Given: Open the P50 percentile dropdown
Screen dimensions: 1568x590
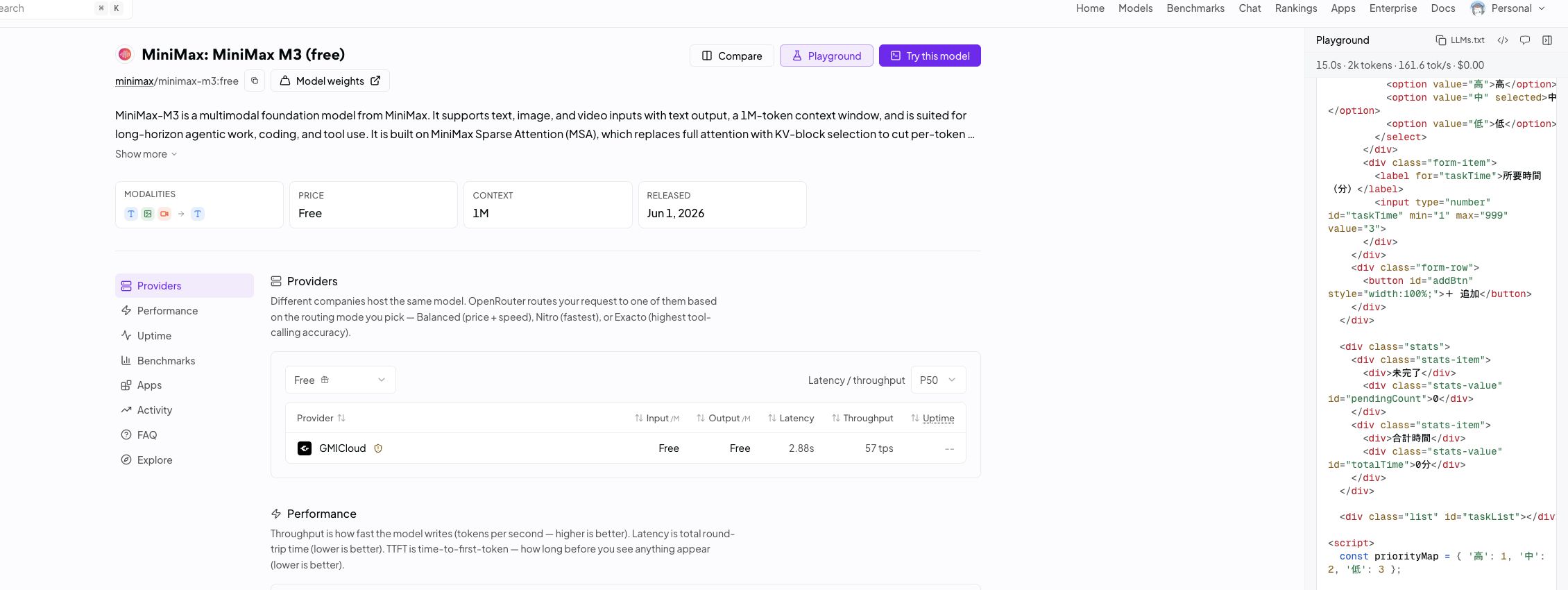Looking at the screenshot, I should coord(938,380).
